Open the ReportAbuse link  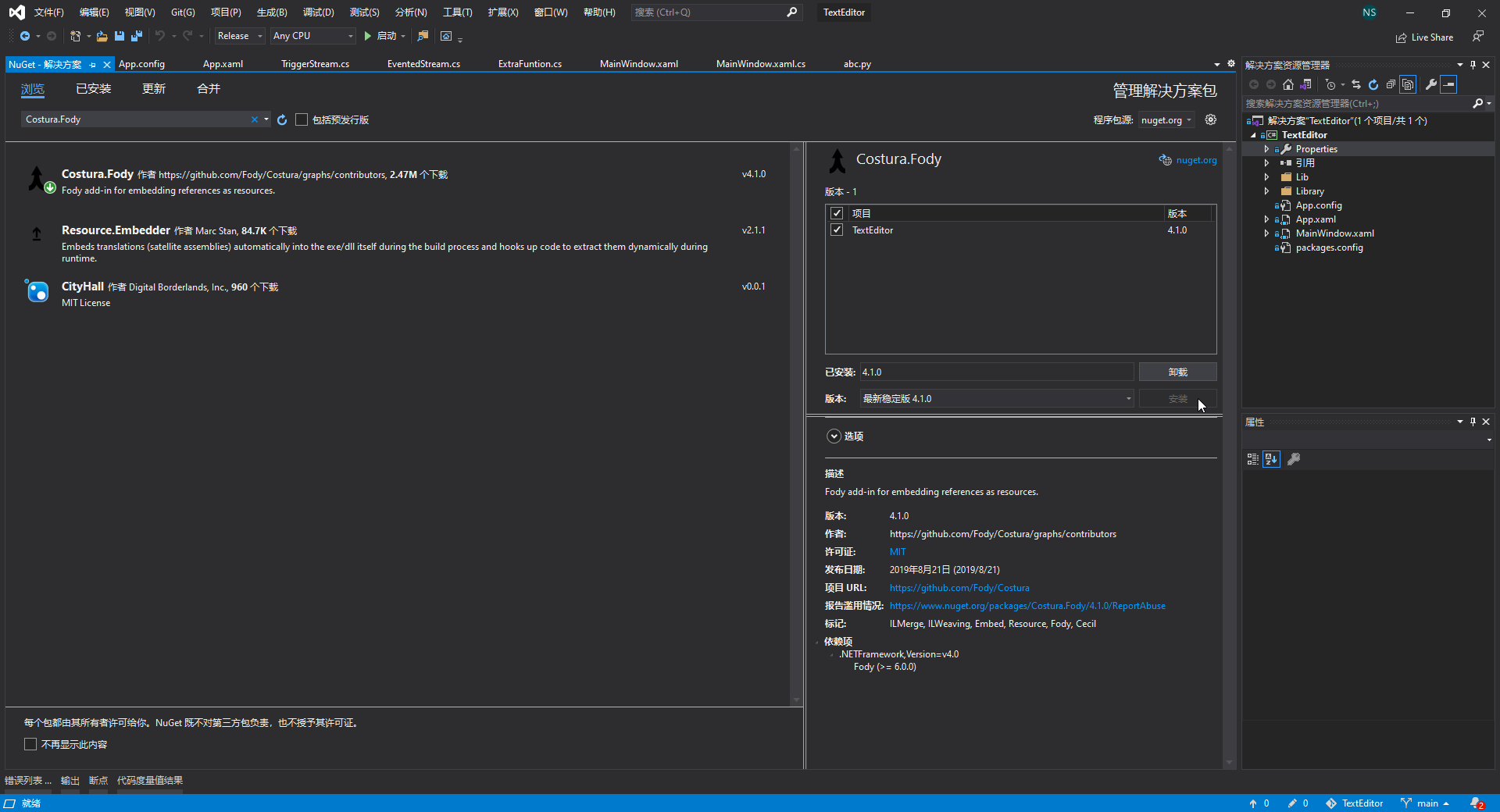(1027, 606)
